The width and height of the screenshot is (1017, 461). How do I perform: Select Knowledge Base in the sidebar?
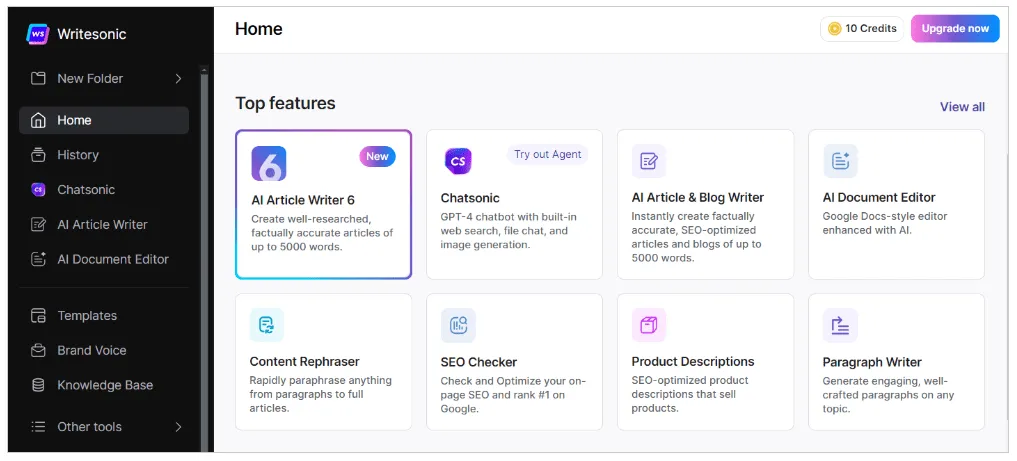(104, 385)
